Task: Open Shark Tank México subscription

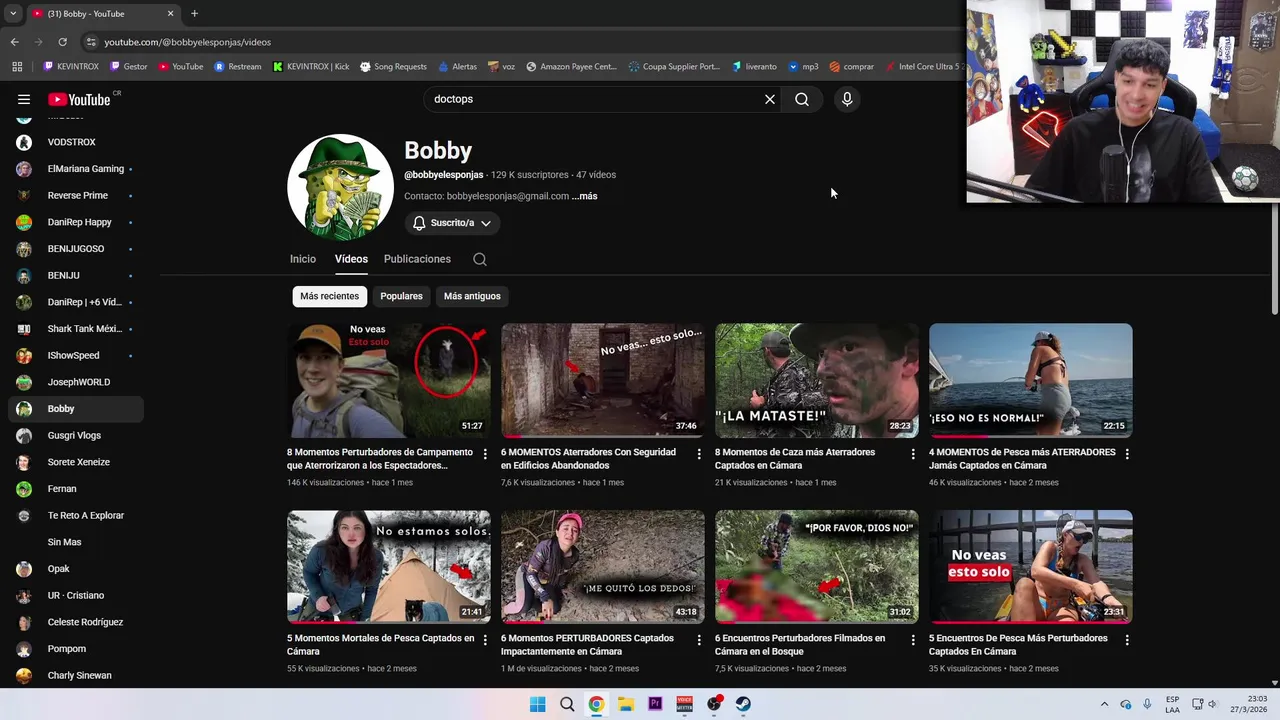Action: (x=75, y=329)
